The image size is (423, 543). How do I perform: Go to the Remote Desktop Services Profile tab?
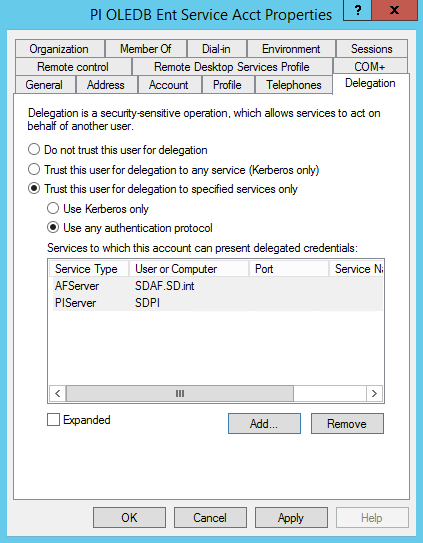232,67
